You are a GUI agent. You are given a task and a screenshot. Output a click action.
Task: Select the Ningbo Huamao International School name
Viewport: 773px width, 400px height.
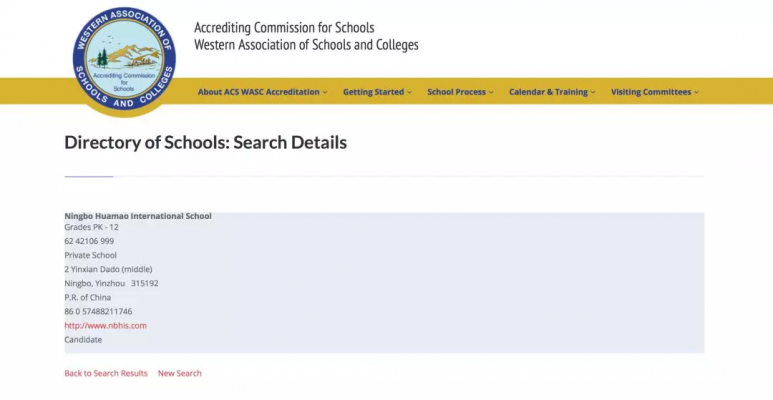[138, 216]
